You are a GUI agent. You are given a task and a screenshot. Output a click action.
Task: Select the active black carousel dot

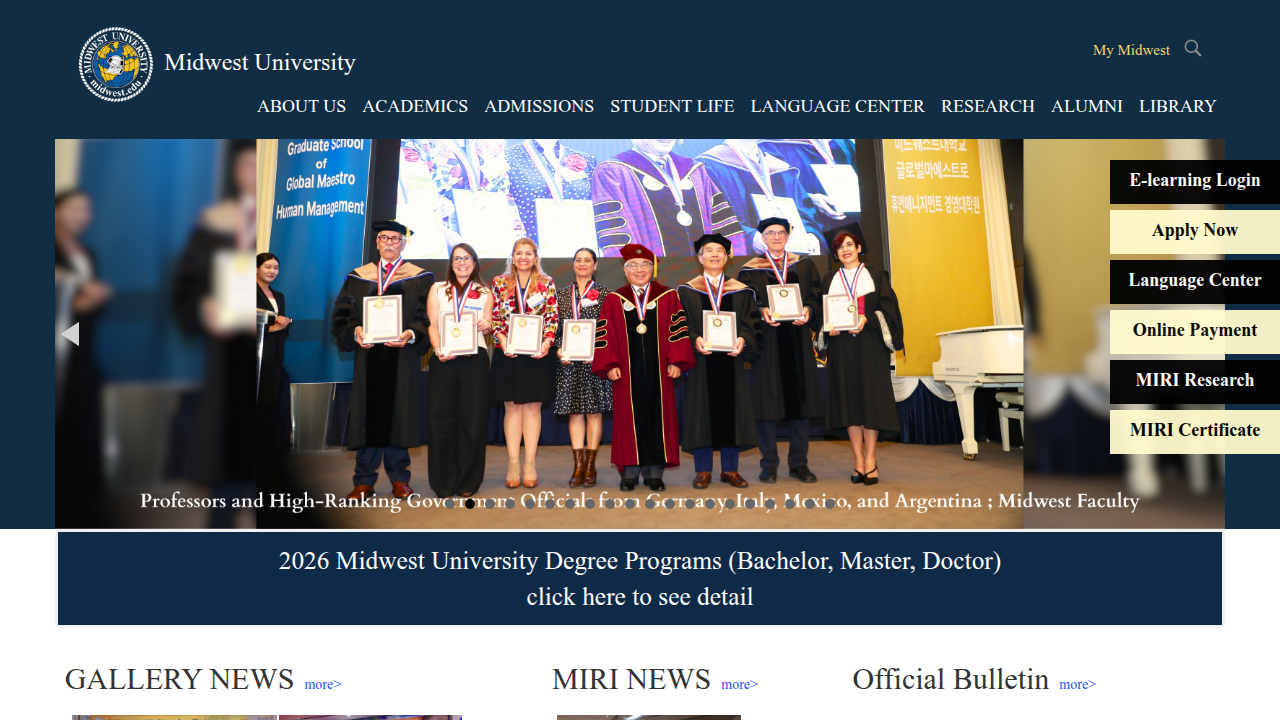click(470, 504)
